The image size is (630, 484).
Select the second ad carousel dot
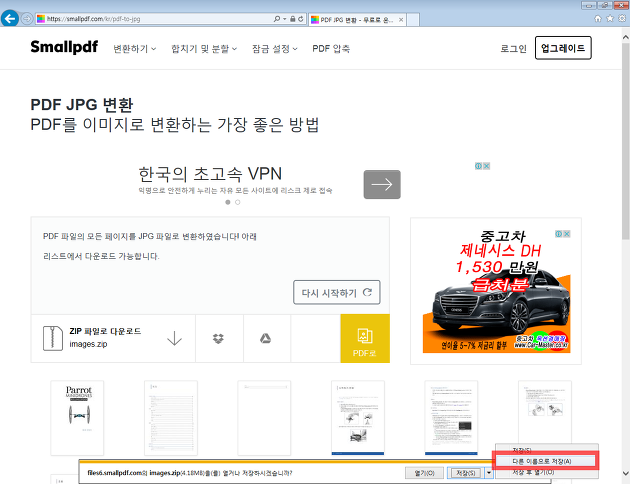coord(237,202)
